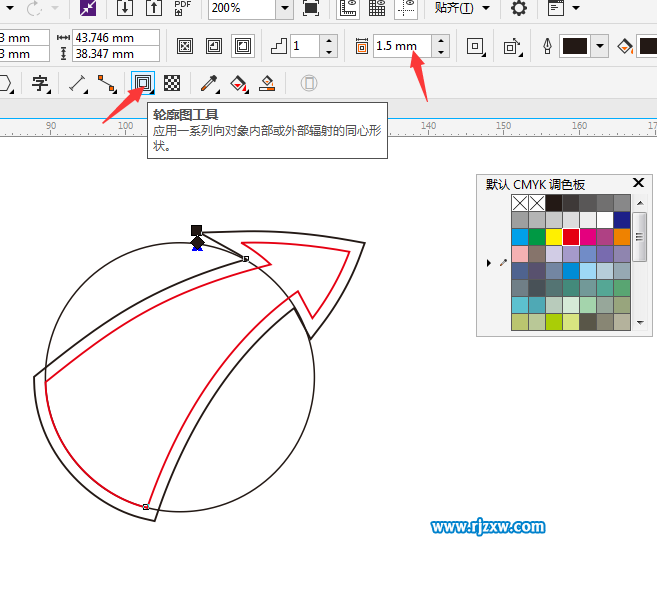The image size is (657, 598).
Task: Click the application launcher icon
Action: tap(556, 8)
